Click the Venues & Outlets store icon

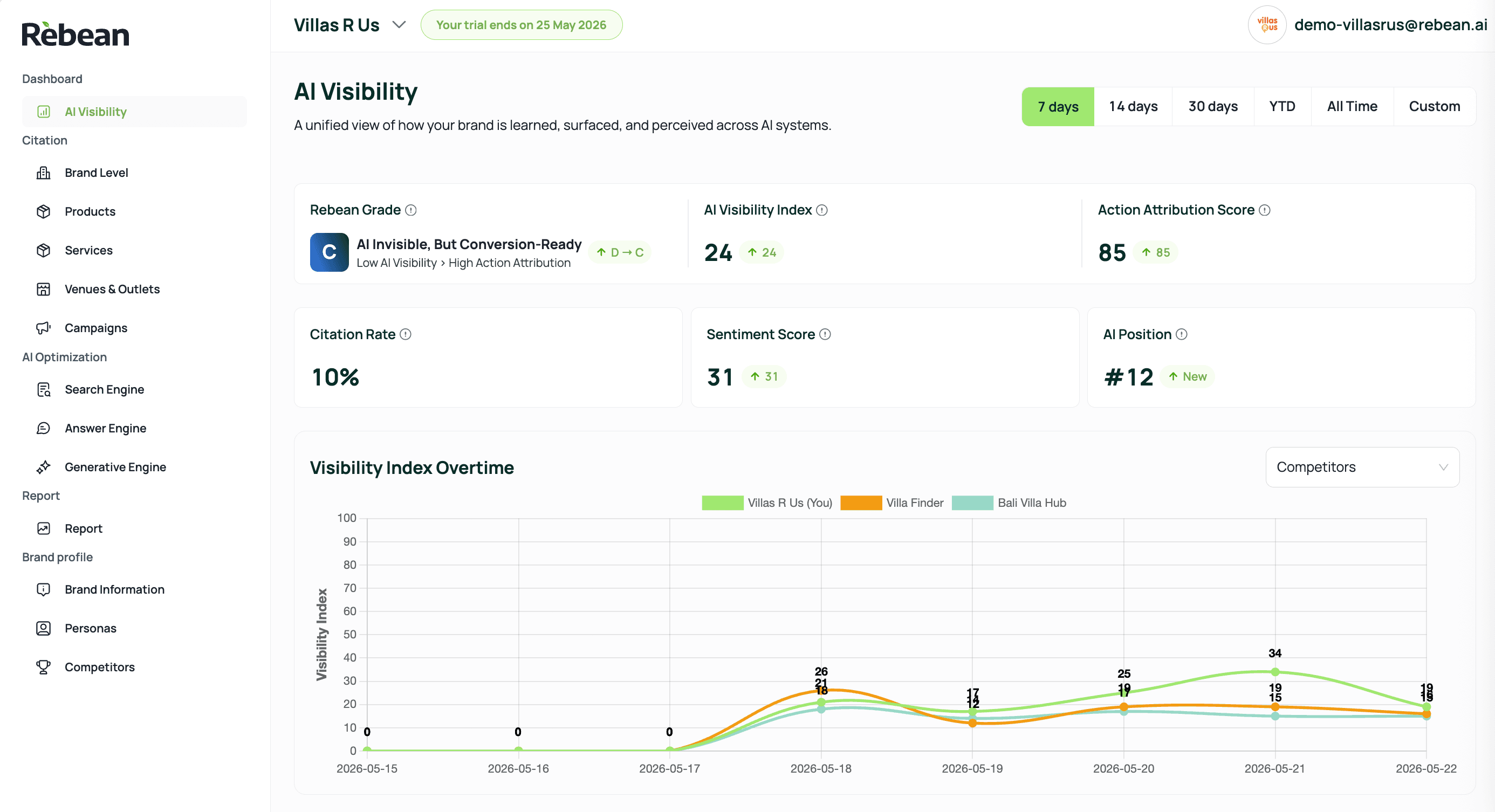pos(44,290)
